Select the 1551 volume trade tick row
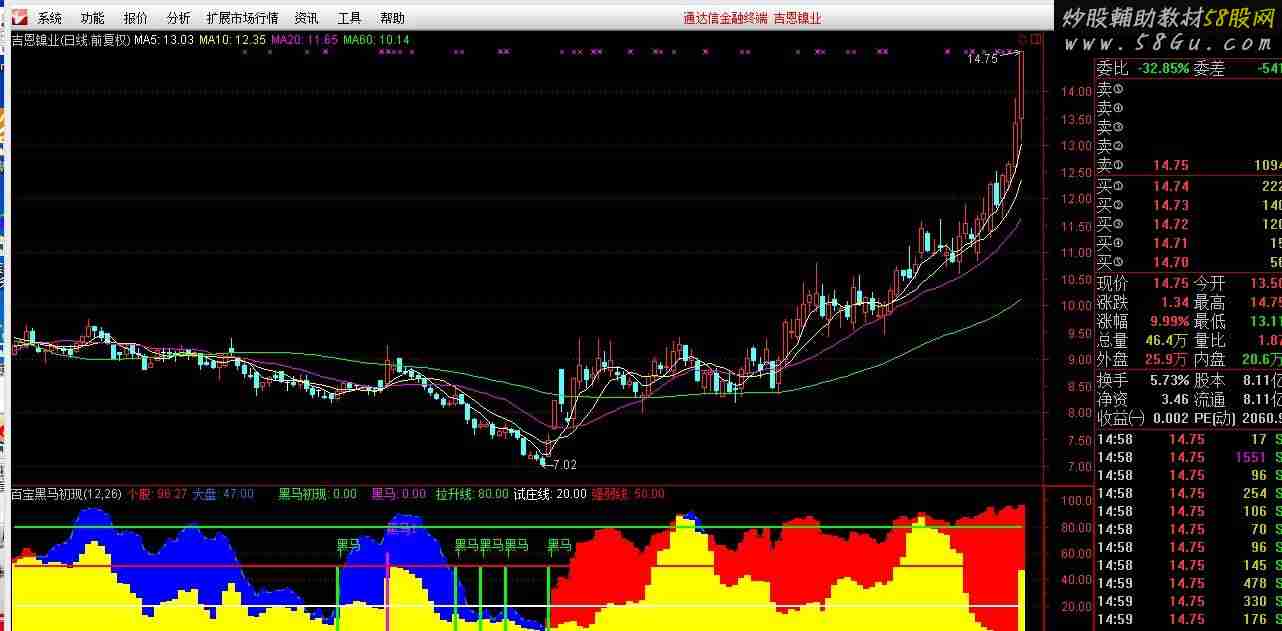This screenshot has width=1282, height=631. [x=1189, y=457]
